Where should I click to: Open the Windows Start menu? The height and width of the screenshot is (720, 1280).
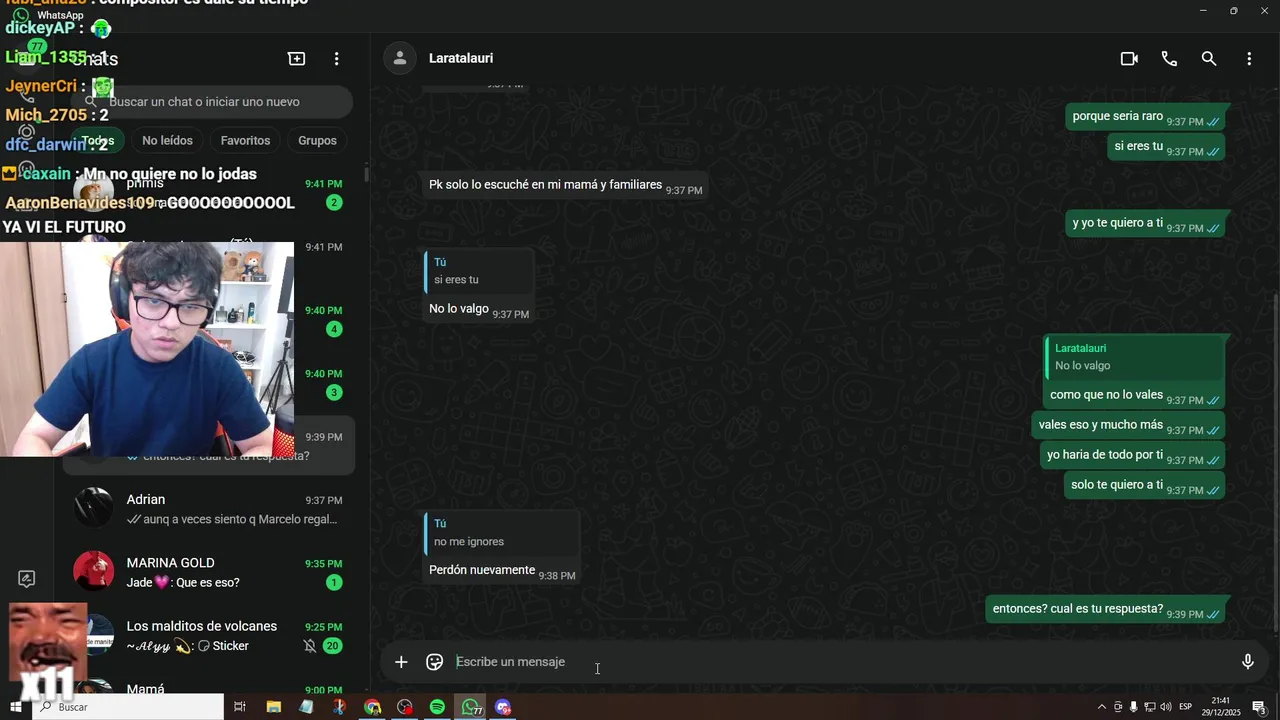coord(16,707)
